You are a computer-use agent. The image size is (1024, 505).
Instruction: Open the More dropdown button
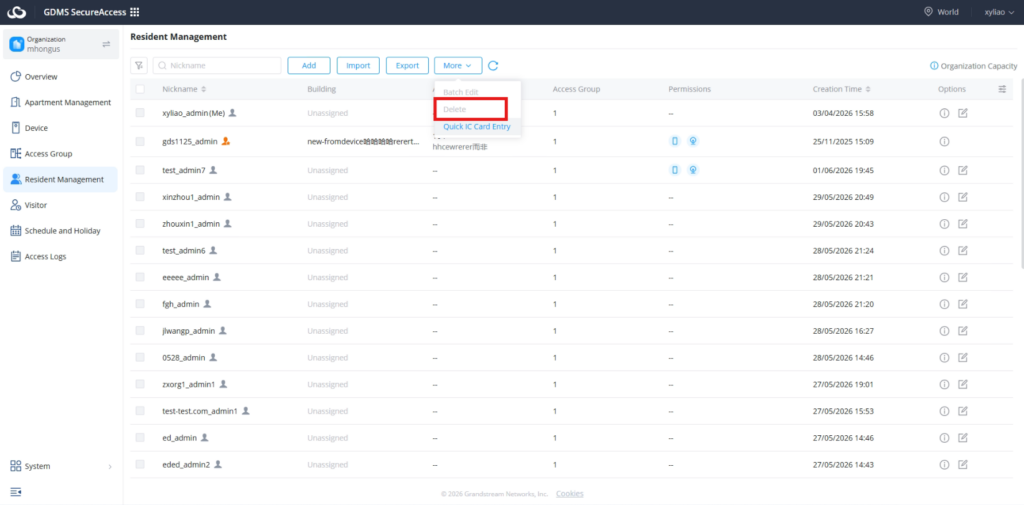point(458,65)
